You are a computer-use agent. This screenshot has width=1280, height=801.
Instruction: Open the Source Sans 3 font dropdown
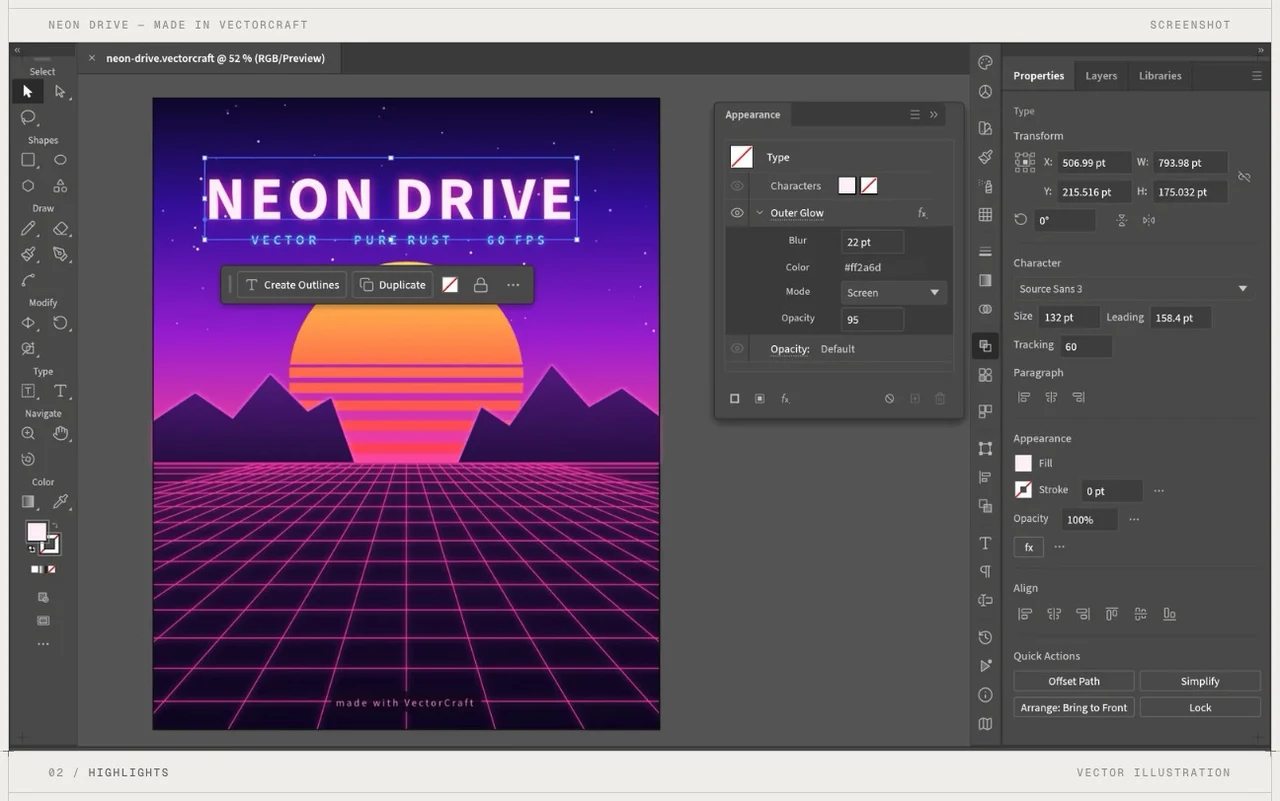pyautogui.click(x=1133, y=289)
